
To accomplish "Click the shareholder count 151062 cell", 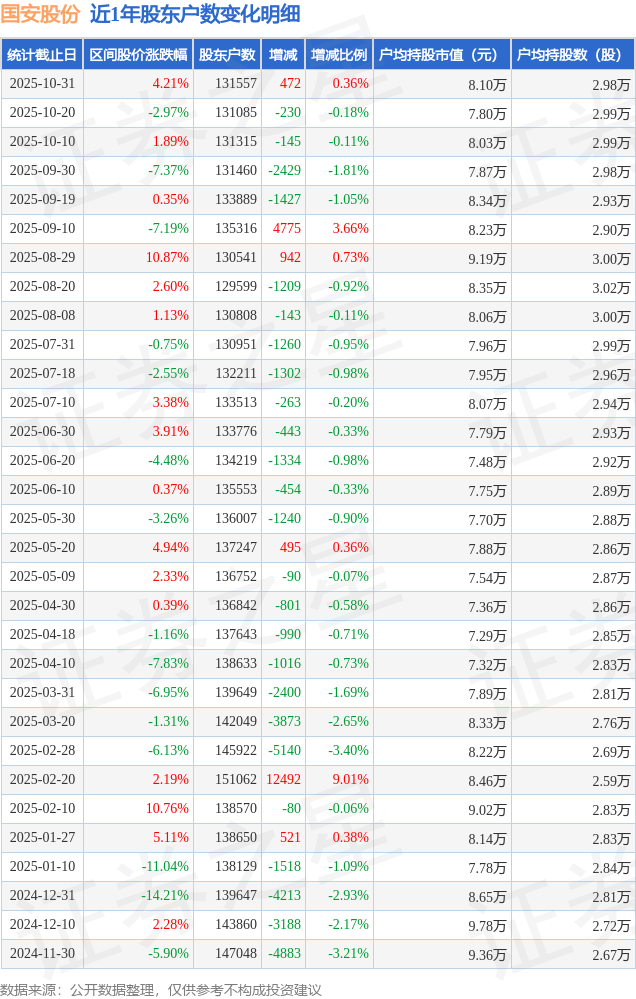I will tap(236, 780).
